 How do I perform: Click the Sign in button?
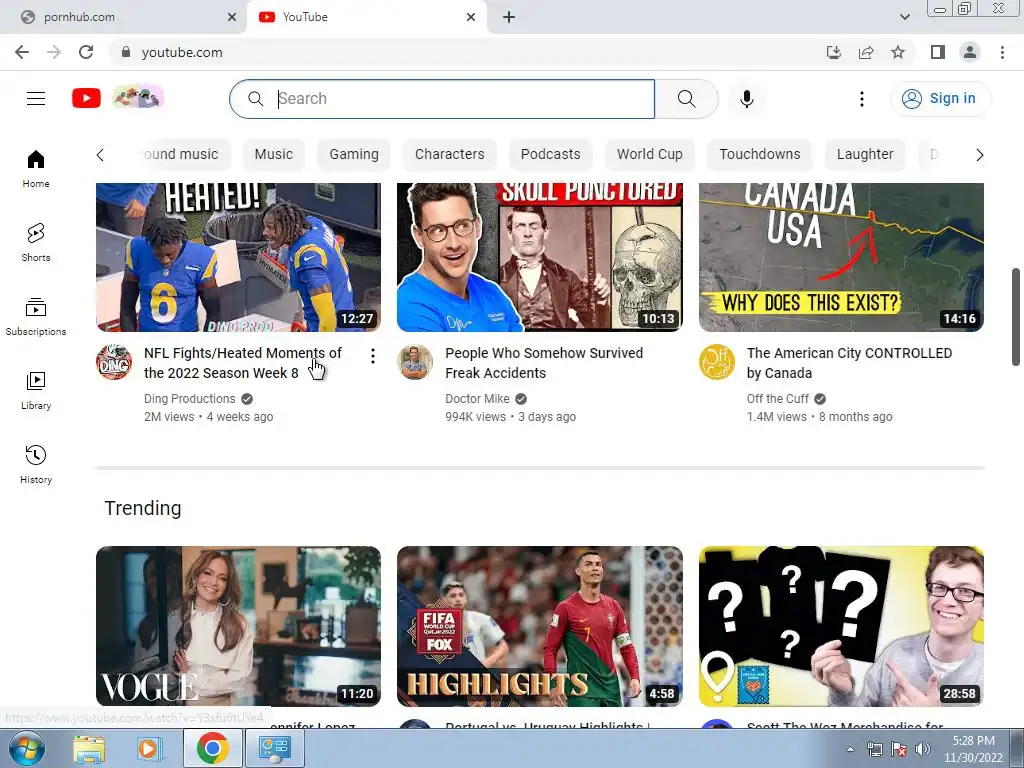point(940,99)
